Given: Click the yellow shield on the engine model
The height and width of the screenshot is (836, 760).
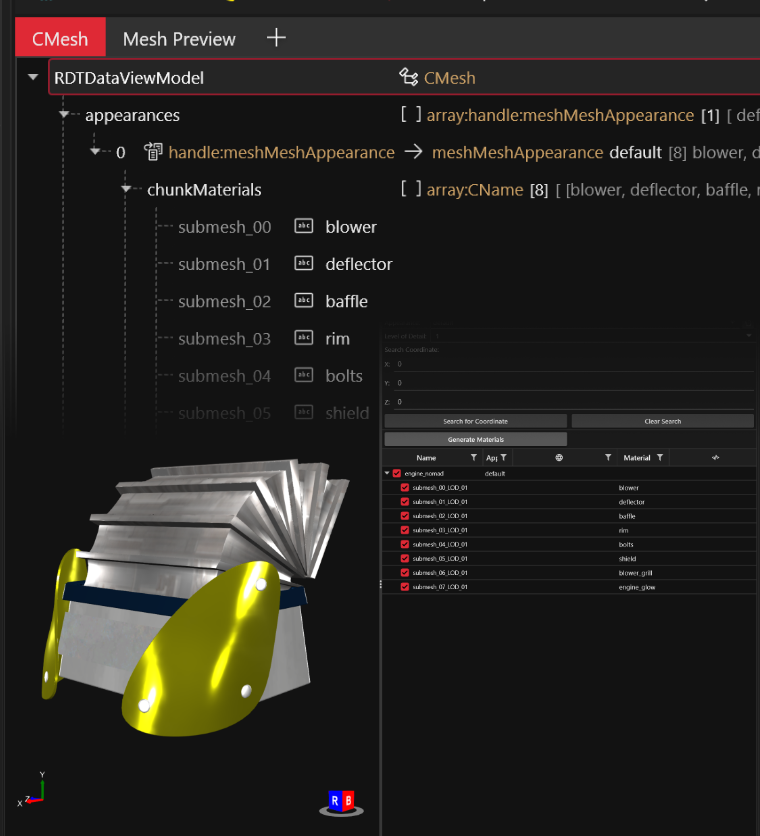Looking at the screenshot, I should pos(203,650).
